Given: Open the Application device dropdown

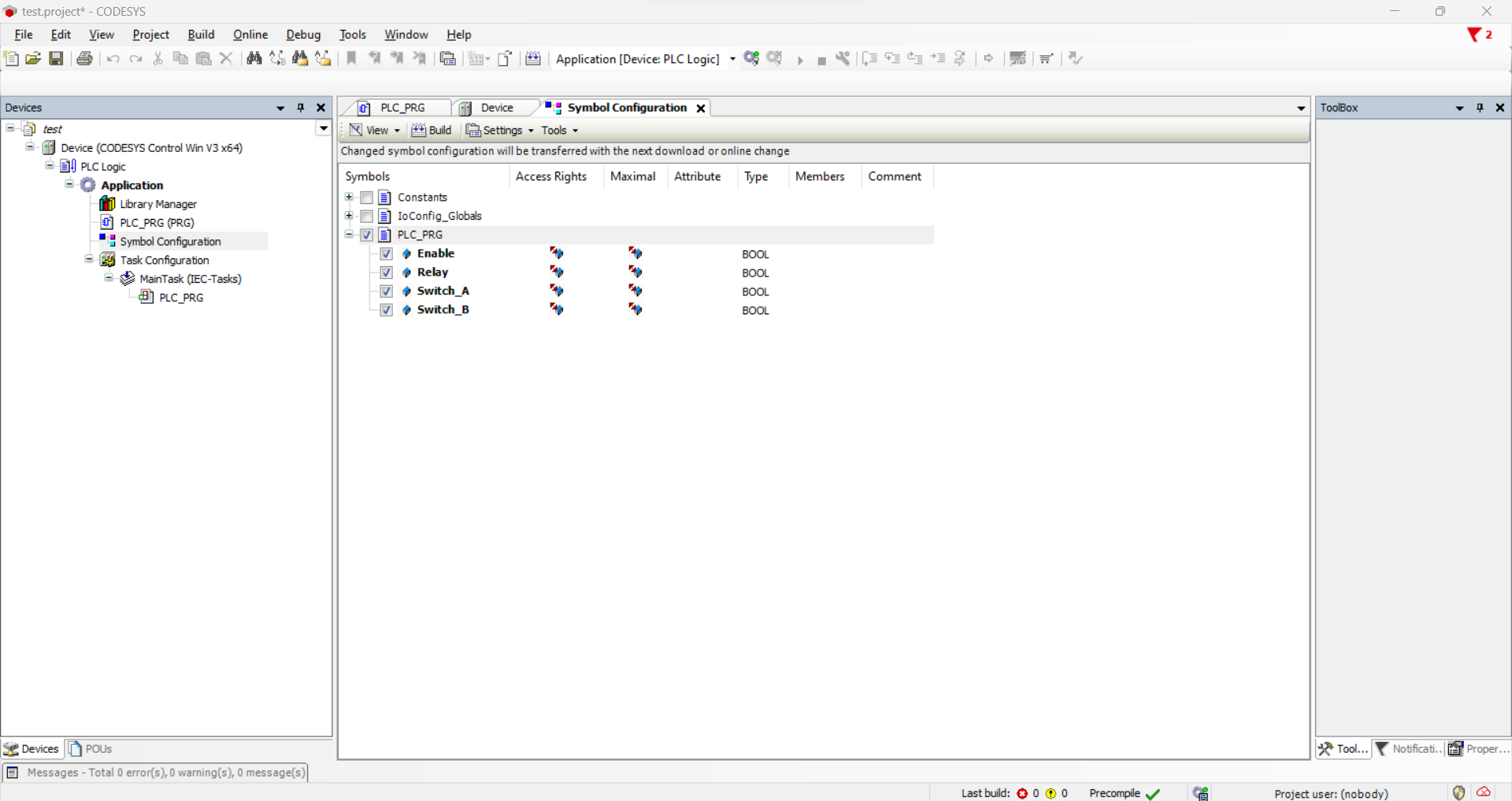Looking at the screenshot, I should tap(732, 59).
